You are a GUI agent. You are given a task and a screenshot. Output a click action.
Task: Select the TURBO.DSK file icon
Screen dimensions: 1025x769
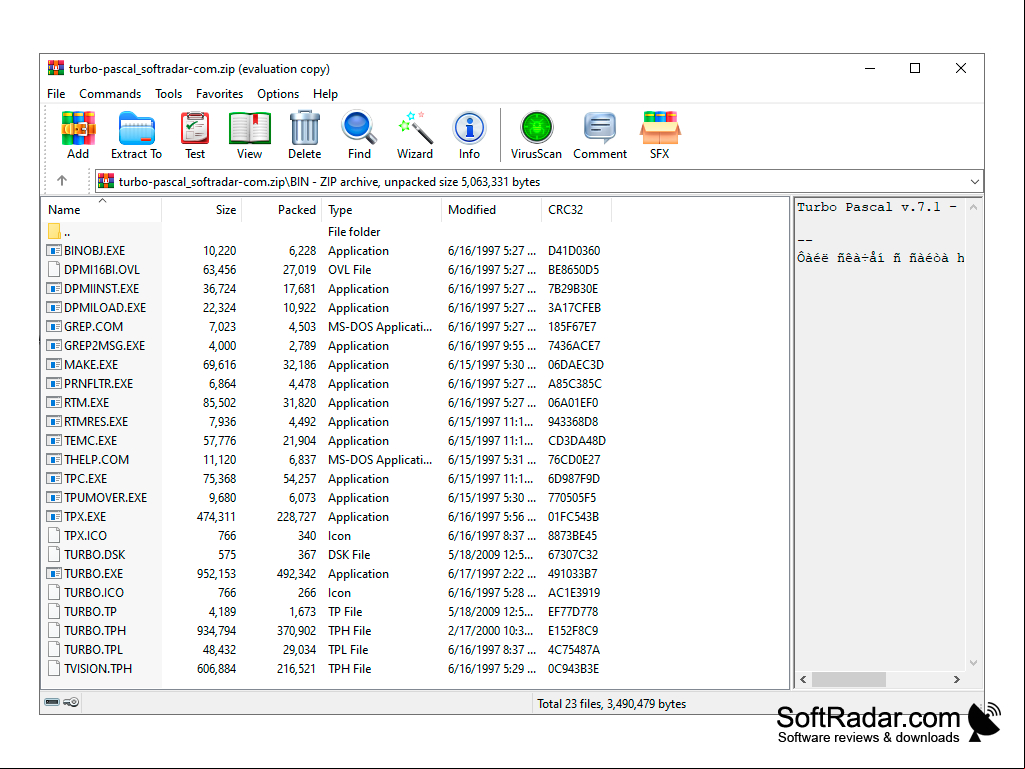pos(54,555)
